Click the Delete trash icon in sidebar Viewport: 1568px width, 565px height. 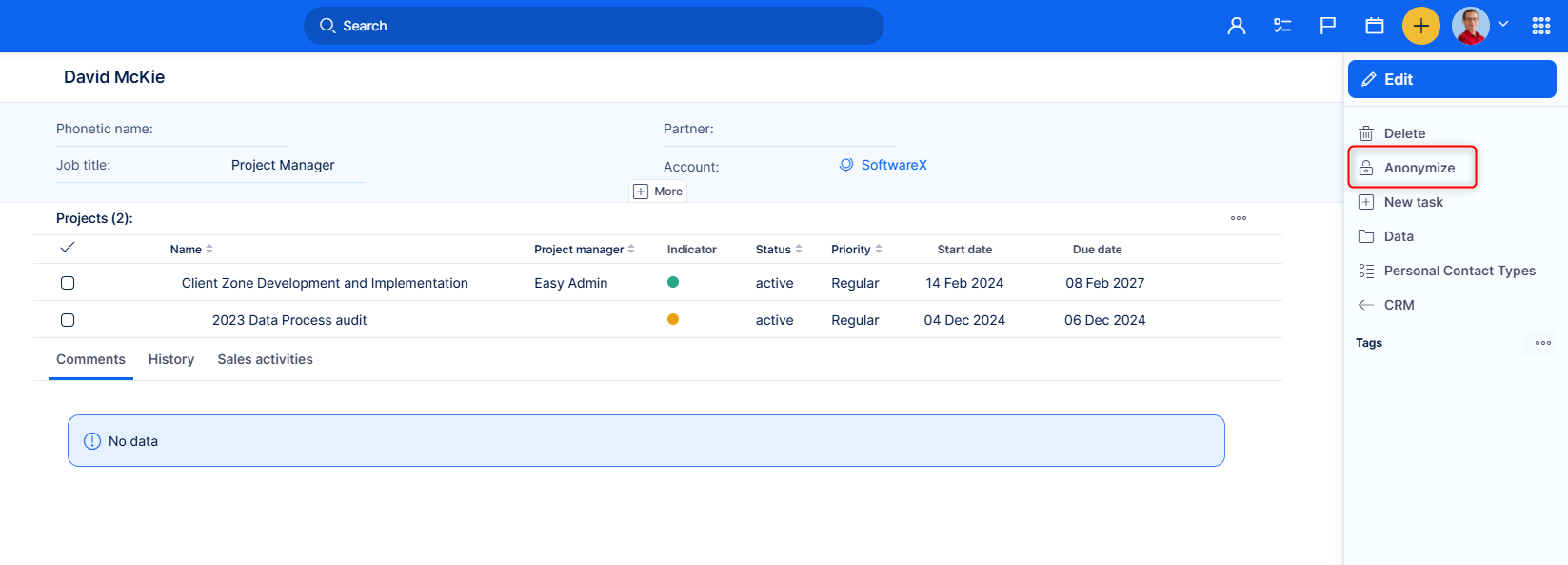click(x=1366, y=133)
